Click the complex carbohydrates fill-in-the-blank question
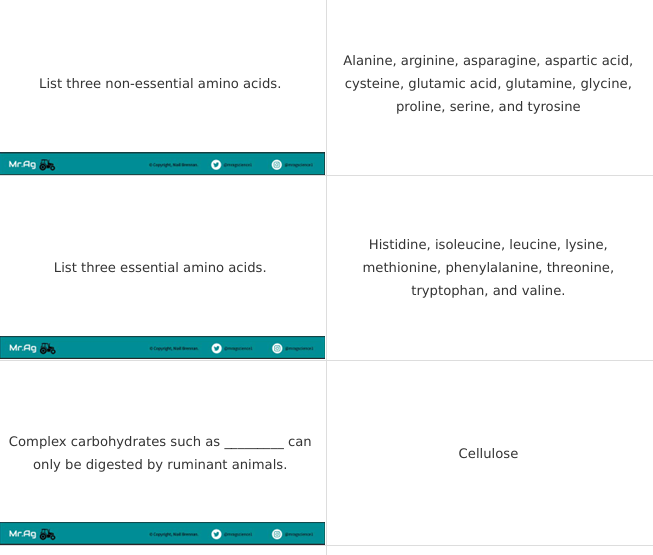Screen dimensions: 653x555 pyautogui.click(x=160, y=453)
